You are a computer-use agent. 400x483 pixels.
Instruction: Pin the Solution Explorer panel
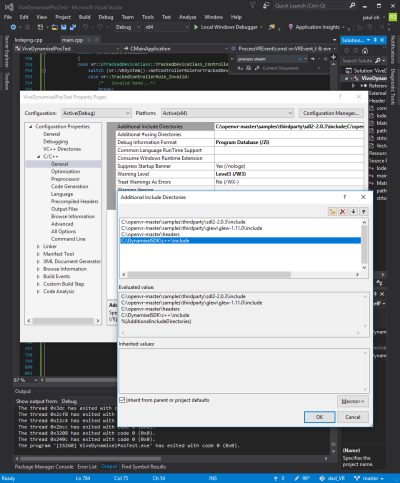point(375,40)
